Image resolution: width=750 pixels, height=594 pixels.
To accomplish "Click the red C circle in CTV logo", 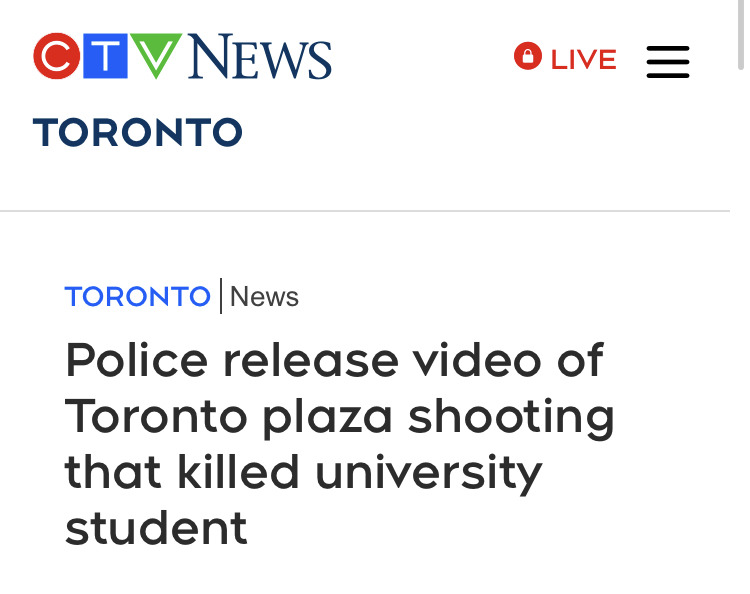I will click(56, 56).
